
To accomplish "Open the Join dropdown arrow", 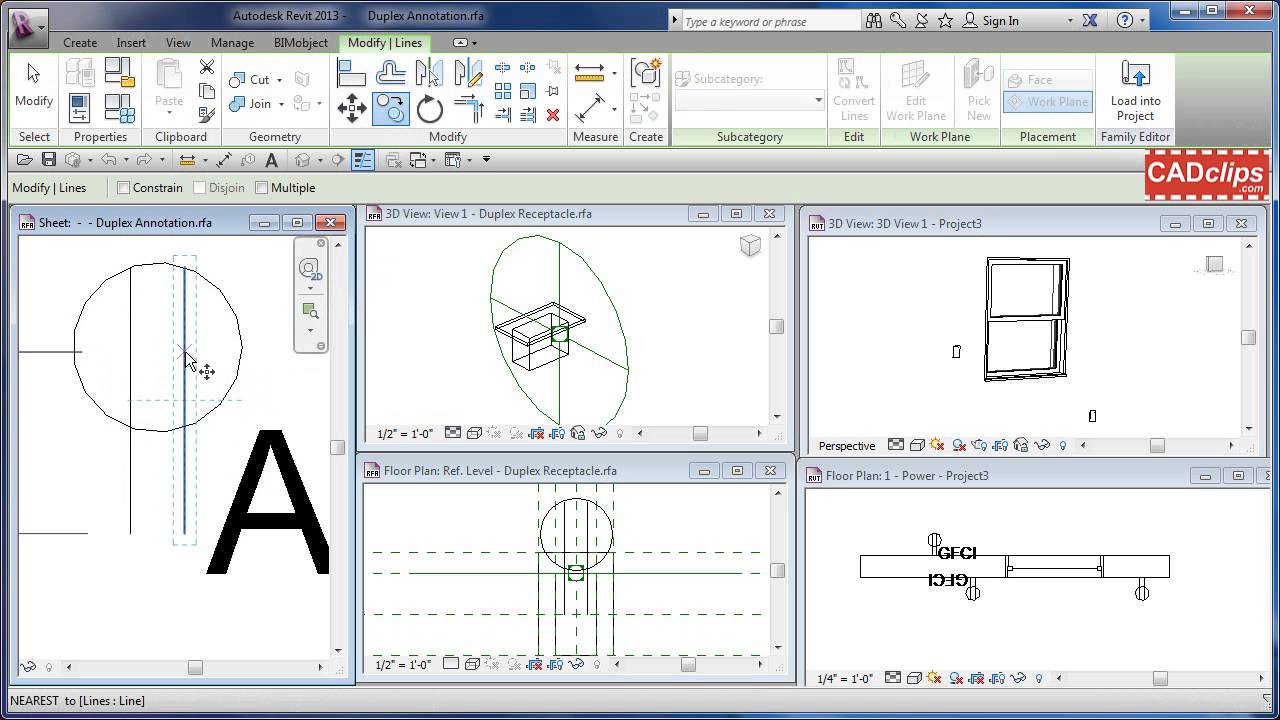I will coord(281,104).
